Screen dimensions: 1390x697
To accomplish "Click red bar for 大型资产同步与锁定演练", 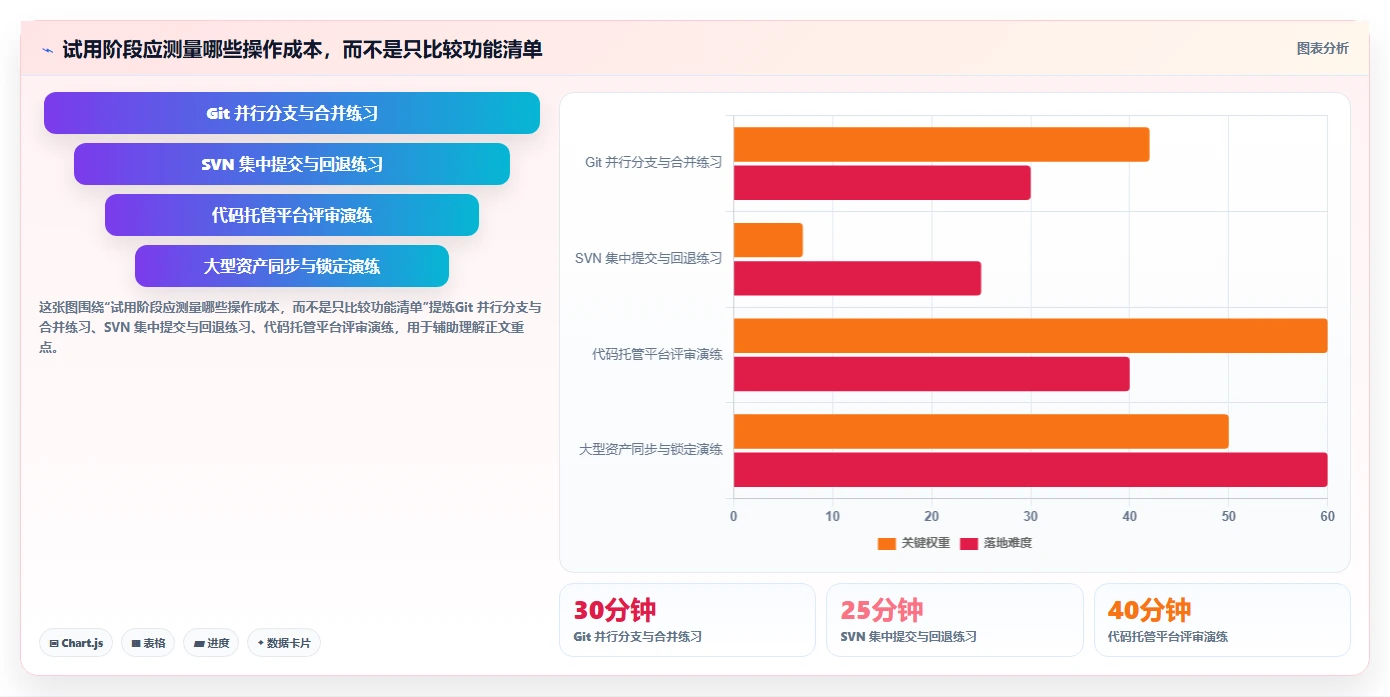I will coord(1030,470).
